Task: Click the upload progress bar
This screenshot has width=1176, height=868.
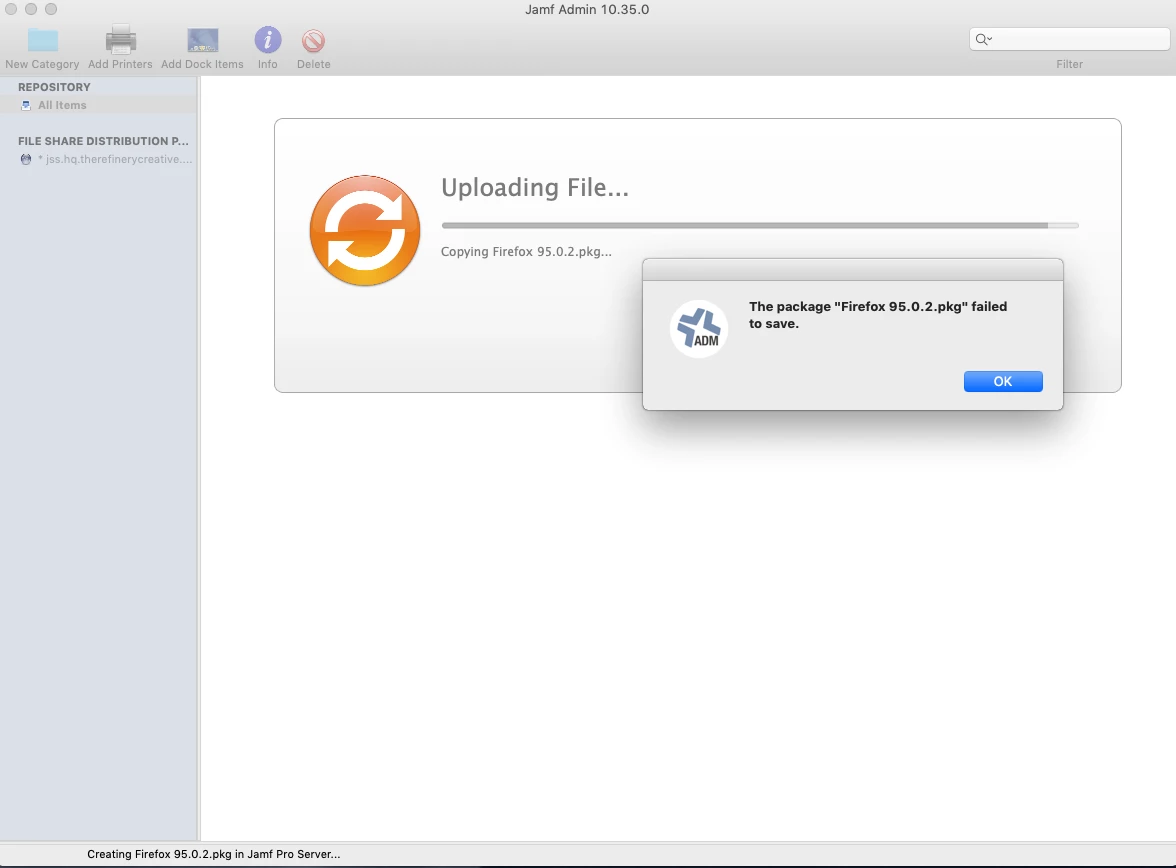Action: click(x=760, y=225)
